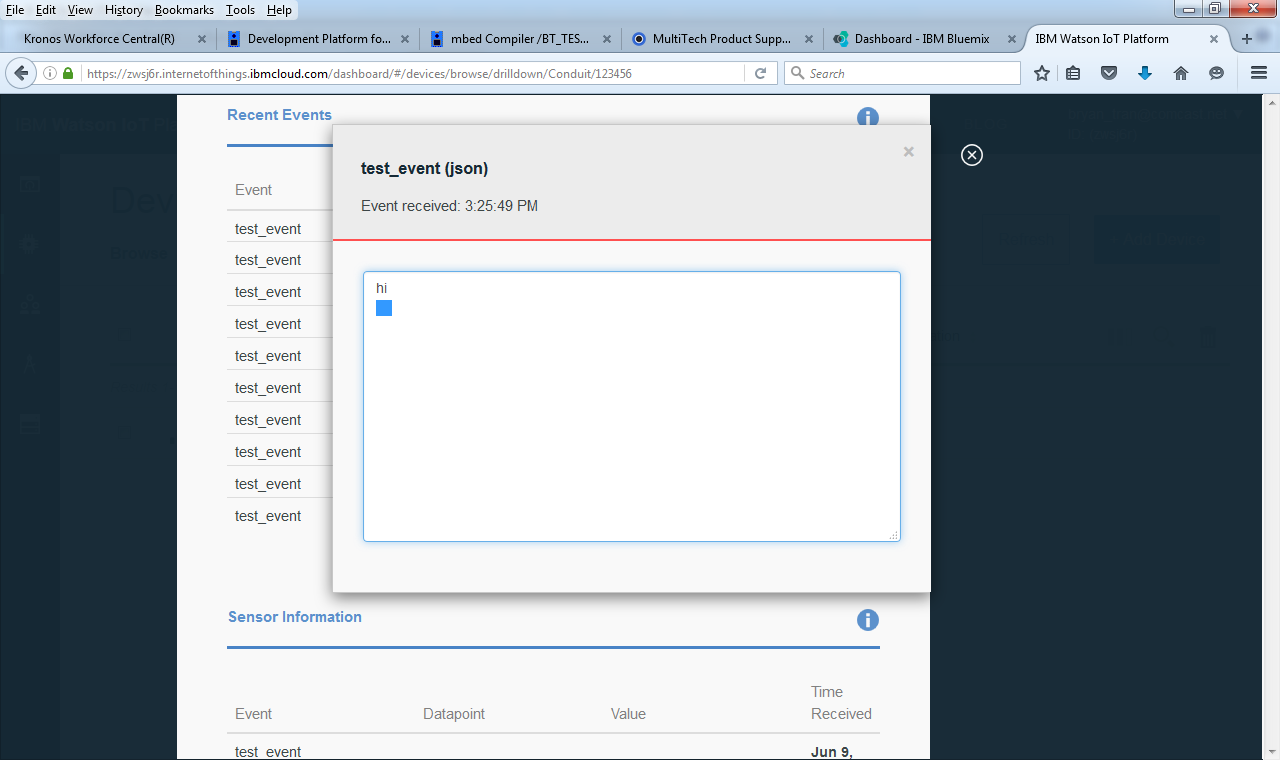The height and width of the screenshot is (760, 1280).
Task: Select the first test_event row in Recent Events
Action: 268,229
